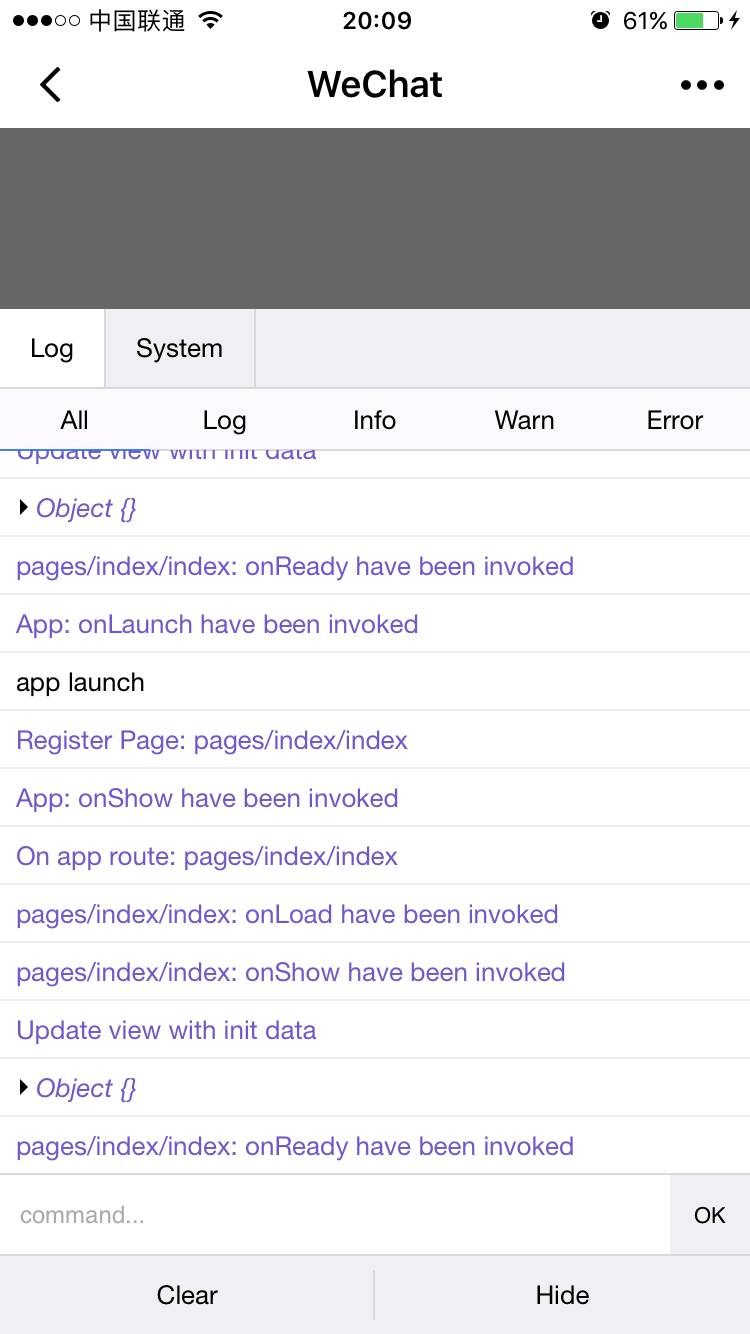750x1334 pixels.
Task: Tap the WeChat title text
Action: point(375,85)
